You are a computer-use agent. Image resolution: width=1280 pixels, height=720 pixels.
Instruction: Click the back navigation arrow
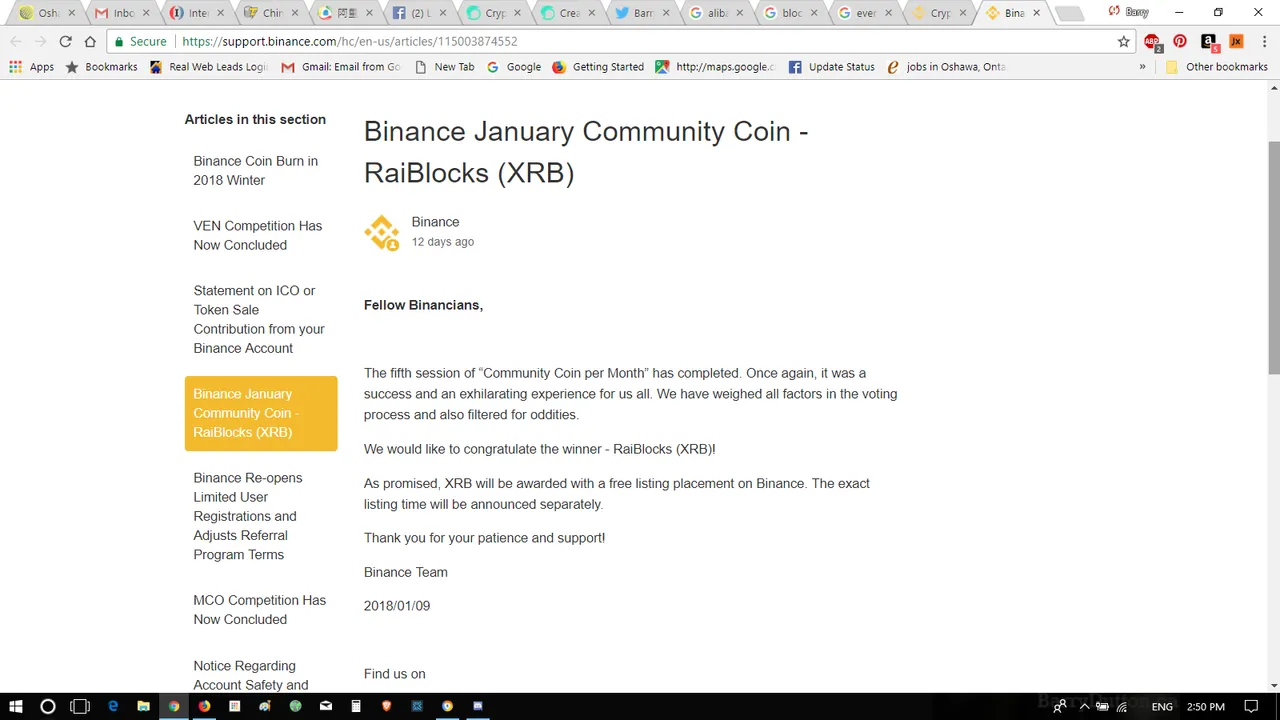pyautogui.click(x=16, y=41)
